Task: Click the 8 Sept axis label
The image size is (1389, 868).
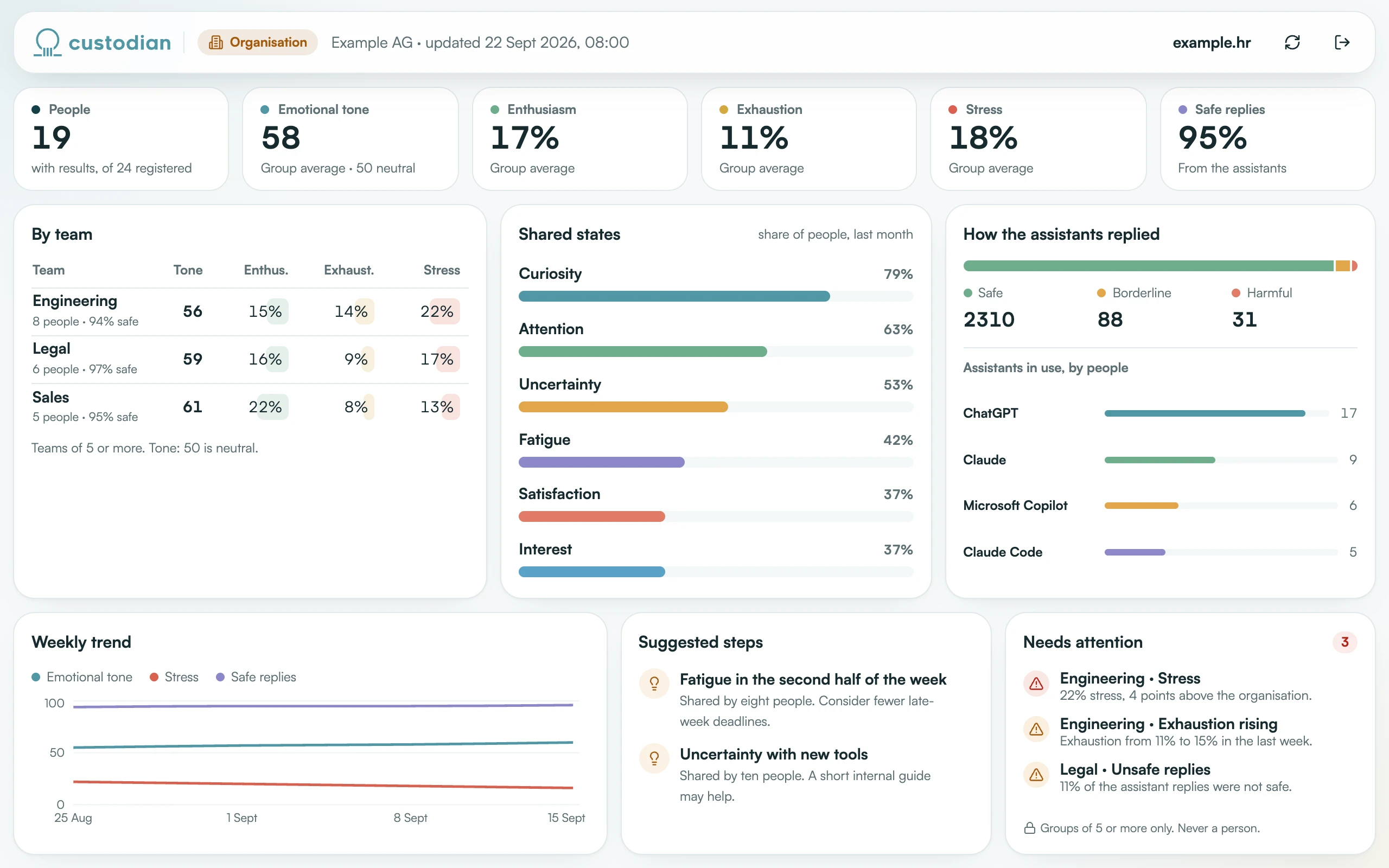Action: pos(410,818)
